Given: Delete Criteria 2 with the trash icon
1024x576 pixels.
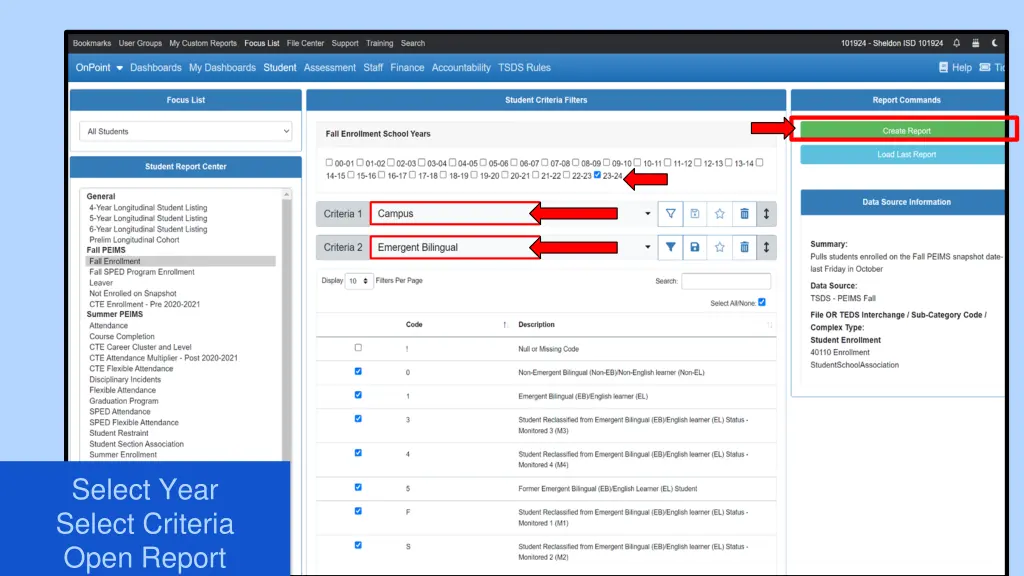Looking at the screenshot, I should tap(744, 248).
